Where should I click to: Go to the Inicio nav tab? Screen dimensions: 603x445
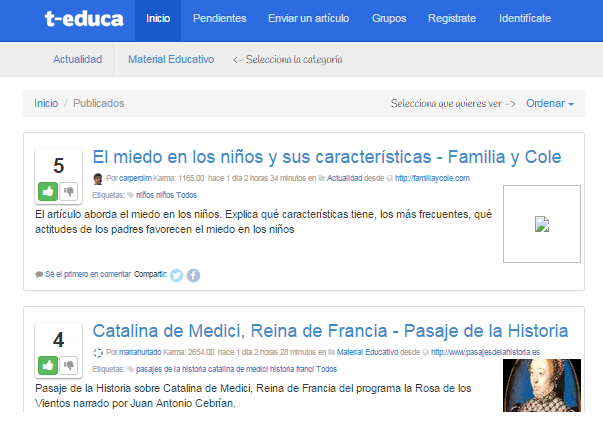[x=158, y=18]
